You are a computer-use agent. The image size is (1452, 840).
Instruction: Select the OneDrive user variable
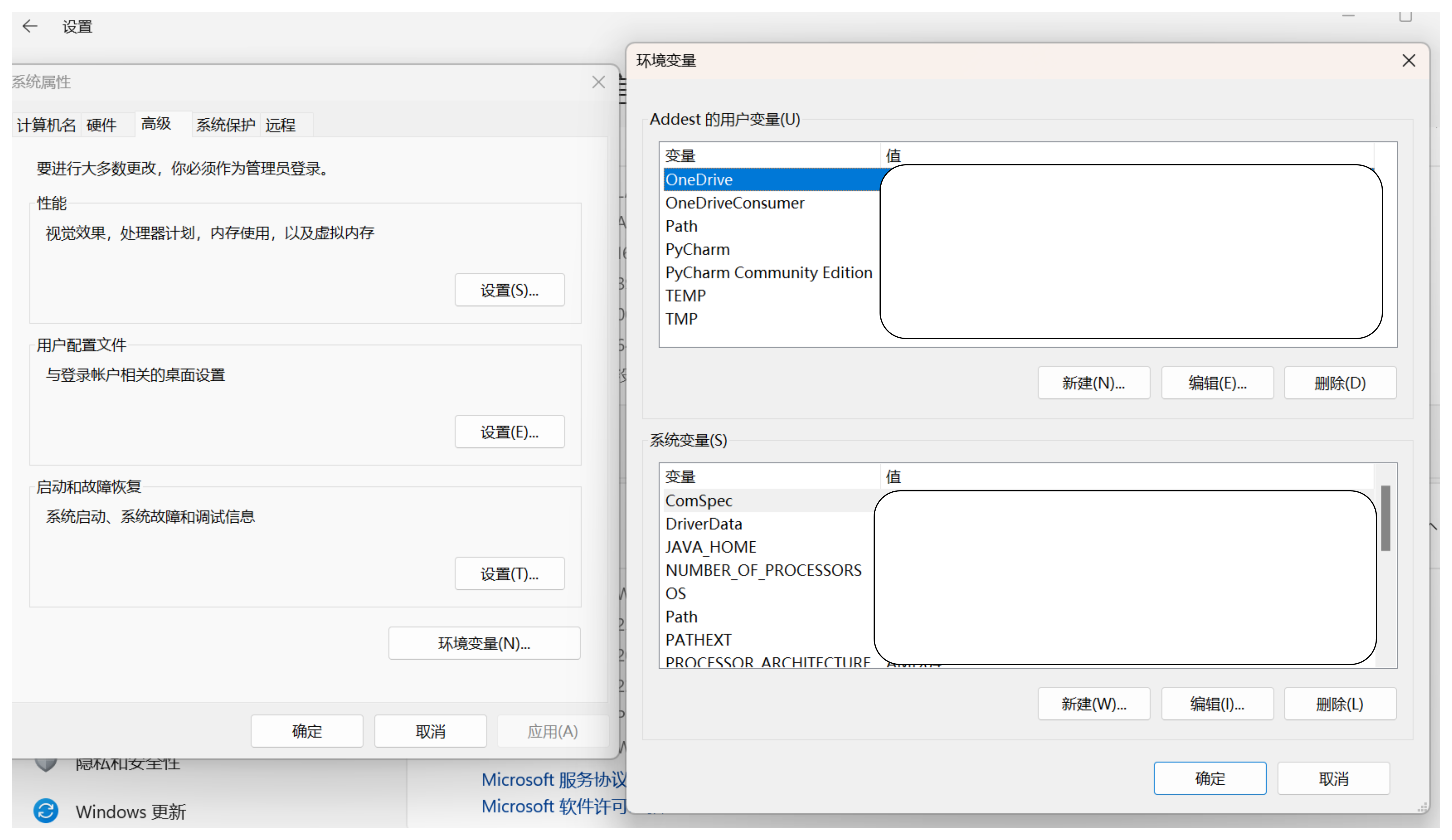pos(772,180)
